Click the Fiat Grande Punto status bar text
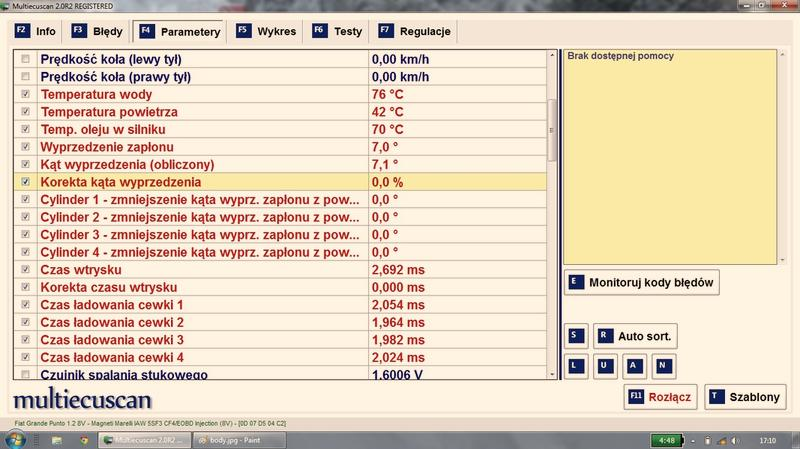The width and height of the screenshot is (800, 449). (x=150, y=423)
